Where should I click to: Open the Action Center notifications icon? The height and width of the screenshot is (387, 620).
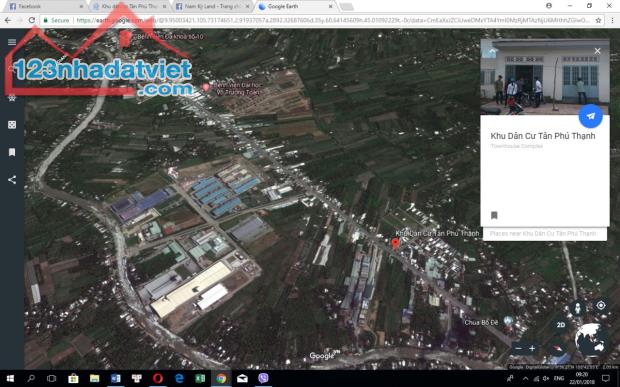point(606,378)
